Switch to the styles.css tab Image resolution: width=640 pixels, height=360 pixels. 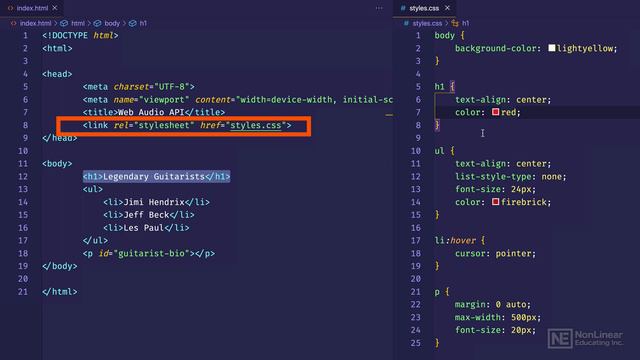[424, 8]
